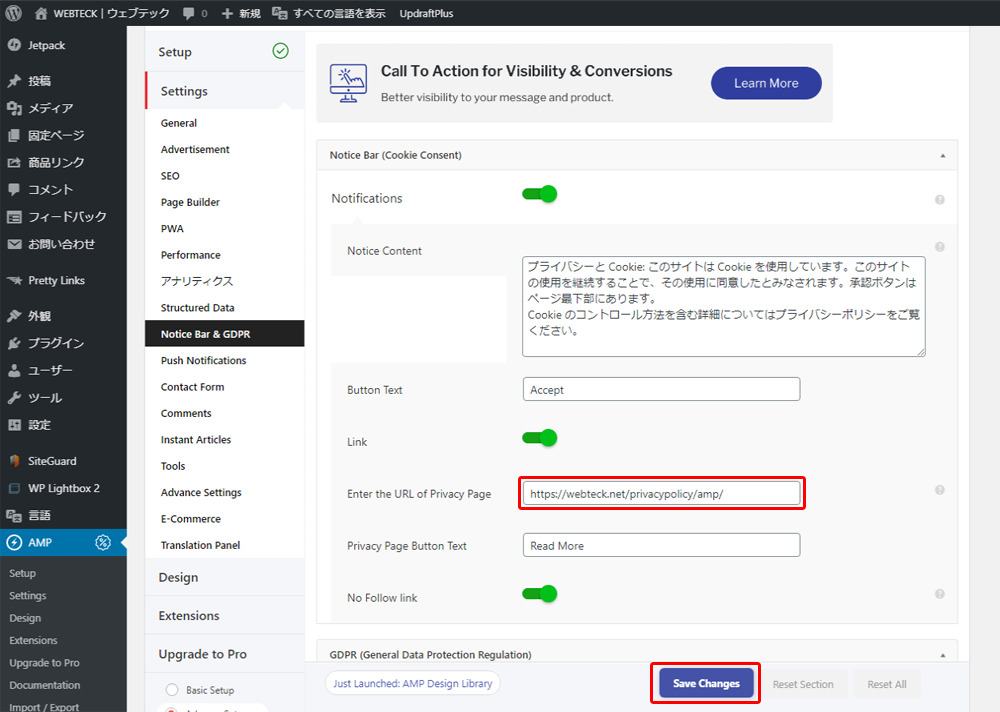Open the Upgrade to Pro section
The image size is (1000, 712).
pos(224,654)
